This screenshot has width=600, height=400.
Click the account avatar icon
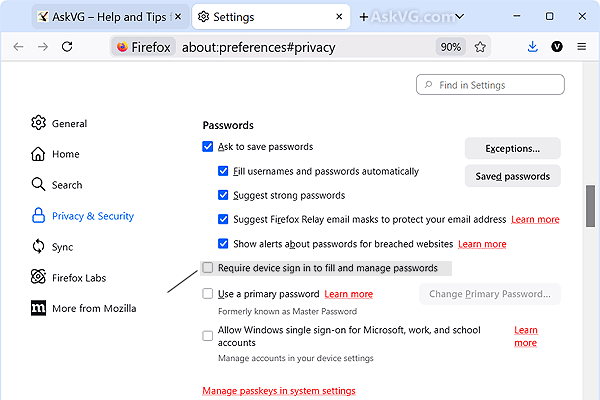click(557, 47)
